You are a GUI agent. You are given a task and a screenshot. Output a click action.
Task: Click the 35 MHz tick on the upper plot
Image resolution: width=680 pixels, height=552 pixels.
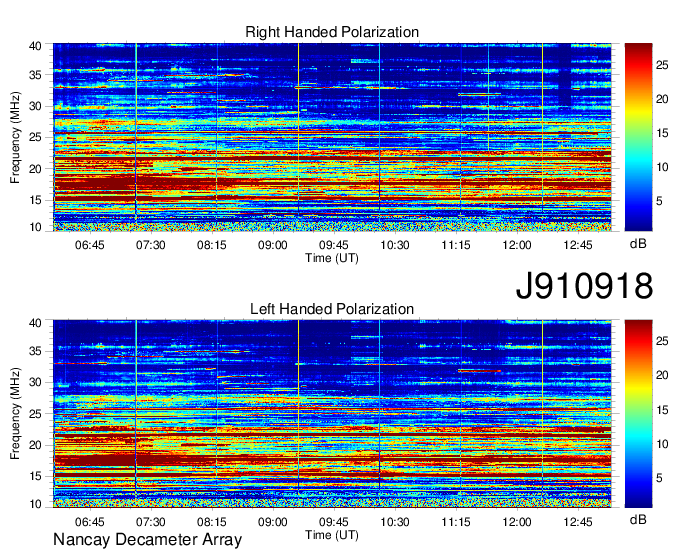click(x=35, y=75)
